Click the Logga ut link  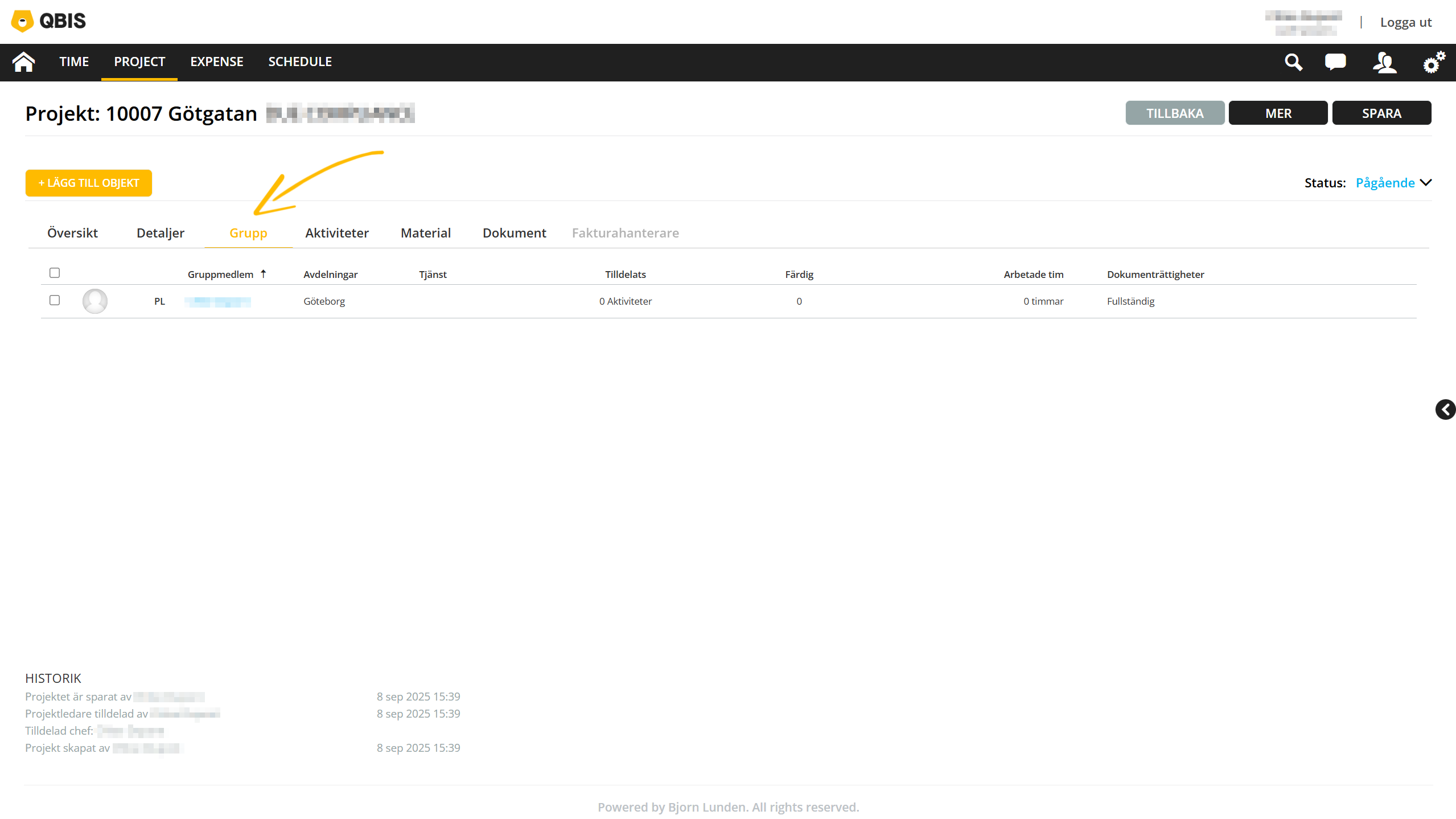(1405, 22)
